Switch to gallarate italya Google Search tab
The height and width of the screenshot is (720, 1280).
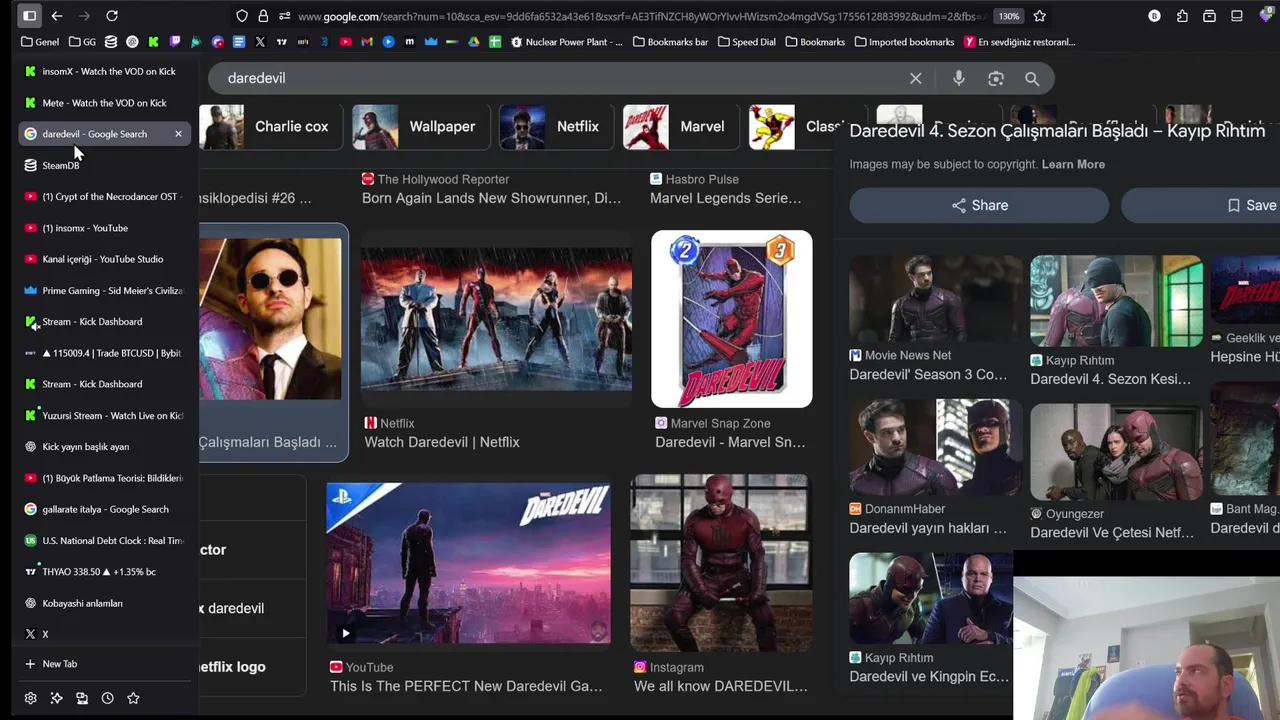104,509
